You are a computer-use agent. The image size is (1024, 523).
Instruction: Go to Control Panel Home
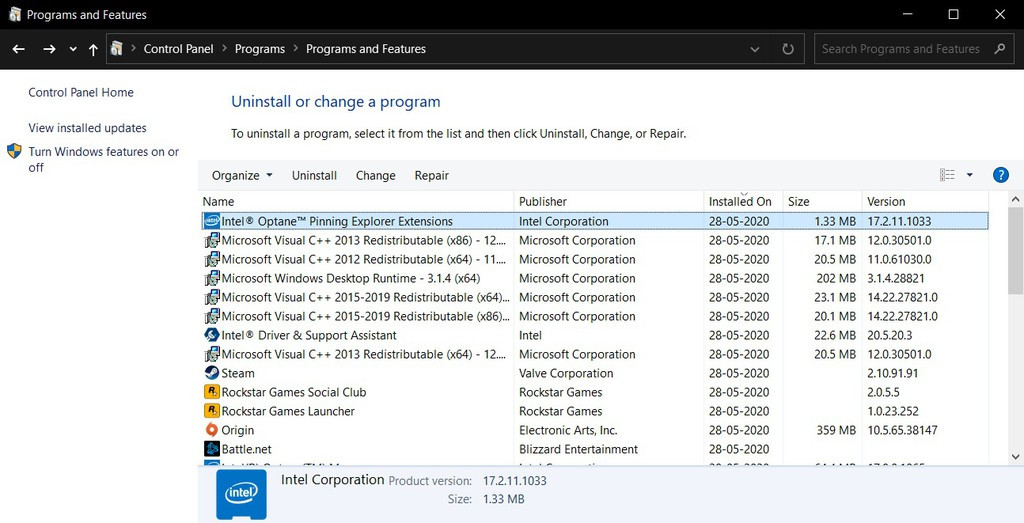[81, 92]
